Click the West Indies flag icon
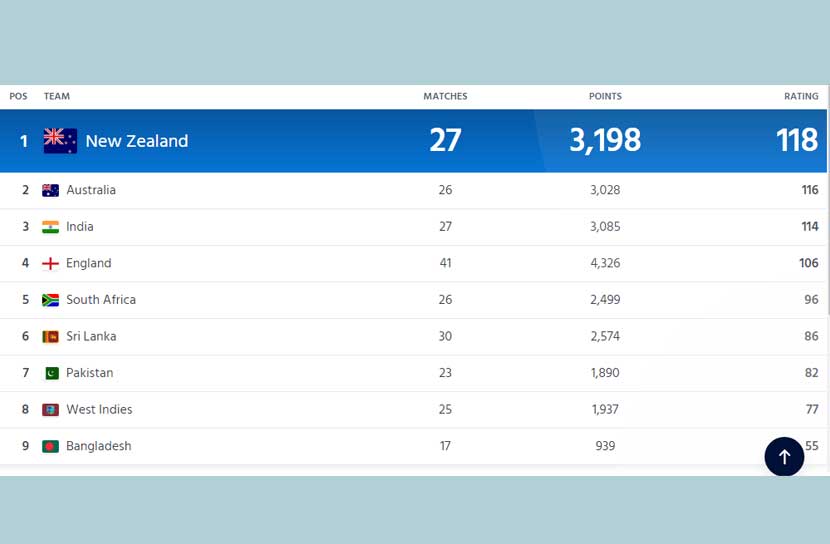 point(50,410)
